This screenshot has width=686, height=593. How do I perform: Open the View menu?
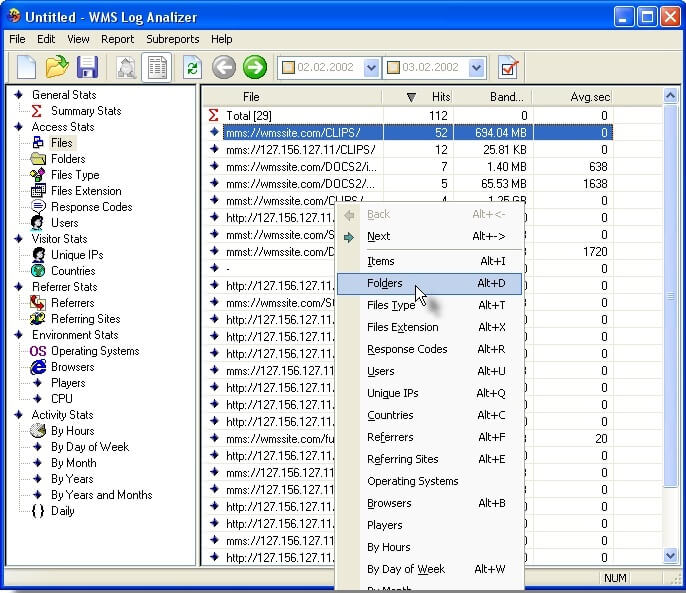(78, 39)
